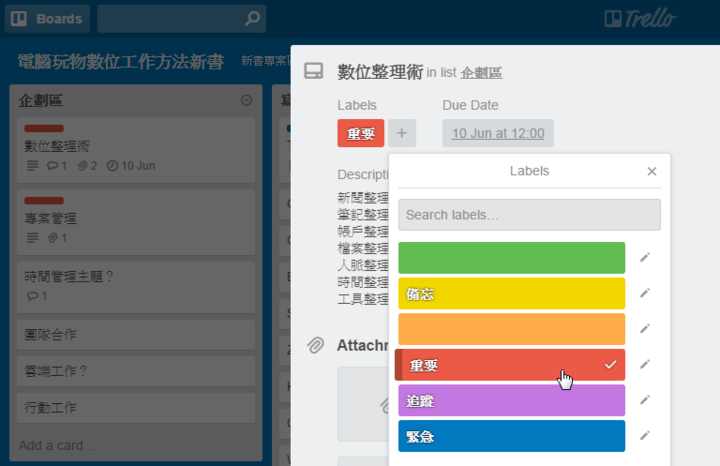Click the due date 10 Jun at 12:00

[x=498, y=133]
